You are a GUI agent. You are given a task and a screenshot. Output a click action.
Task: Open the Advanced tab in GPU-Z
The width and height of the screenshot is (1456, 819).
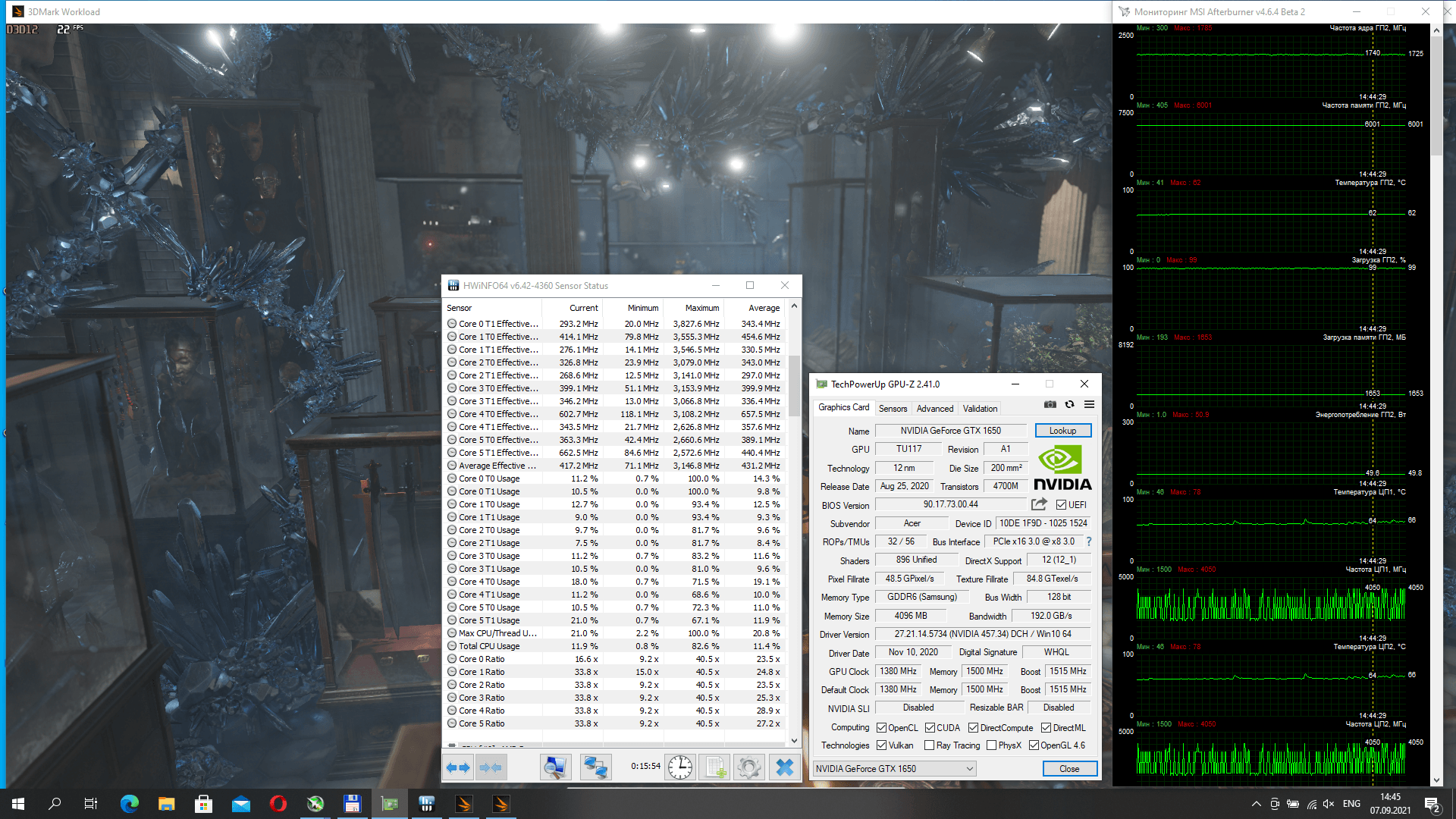934,408
